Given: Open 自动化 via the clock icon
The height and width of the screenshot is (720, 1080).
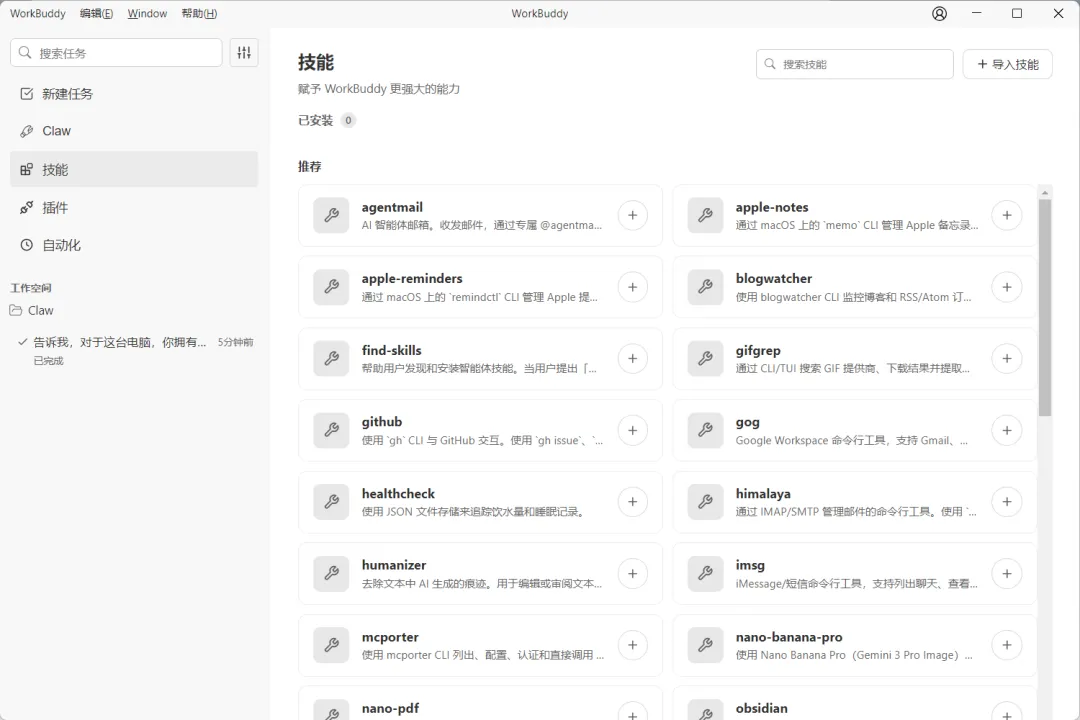Looking at the screenshot, I should (x=26, y=245).
